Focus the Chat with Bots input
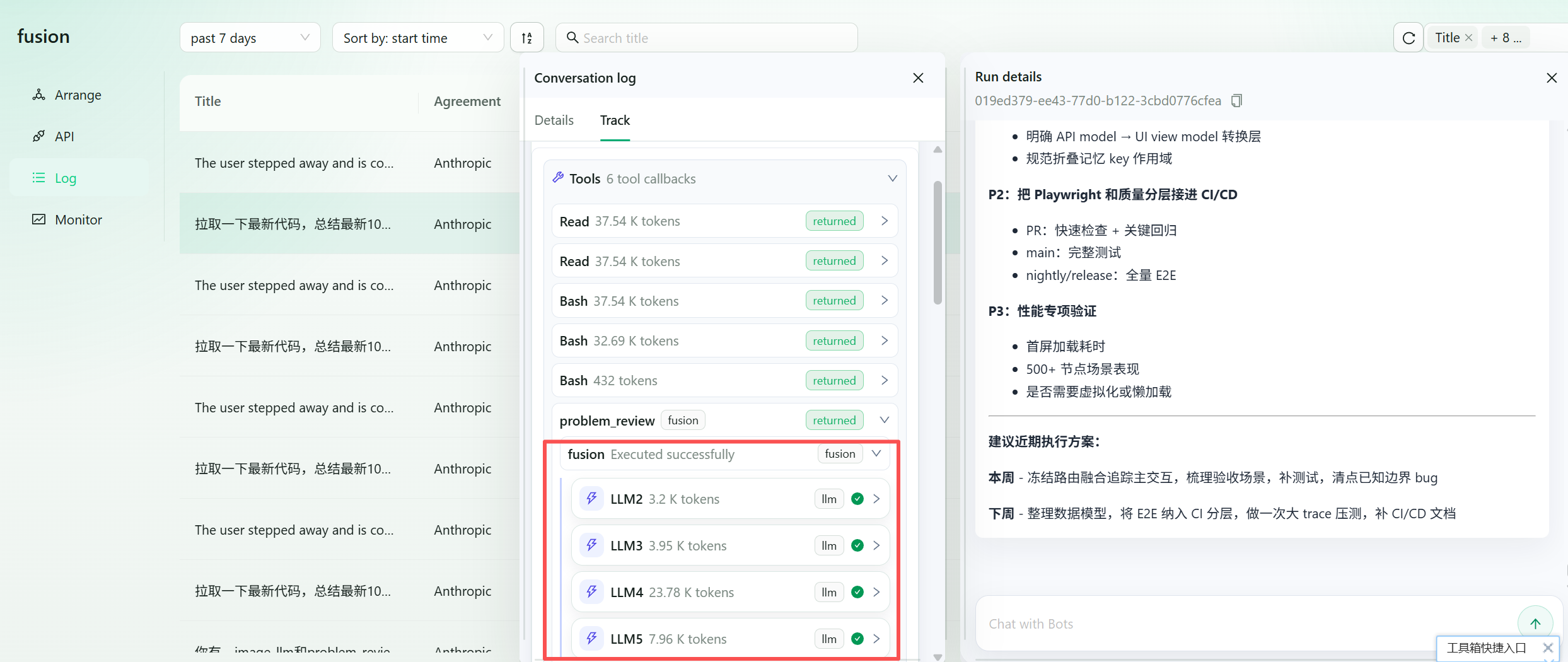 click(1248, 624)
